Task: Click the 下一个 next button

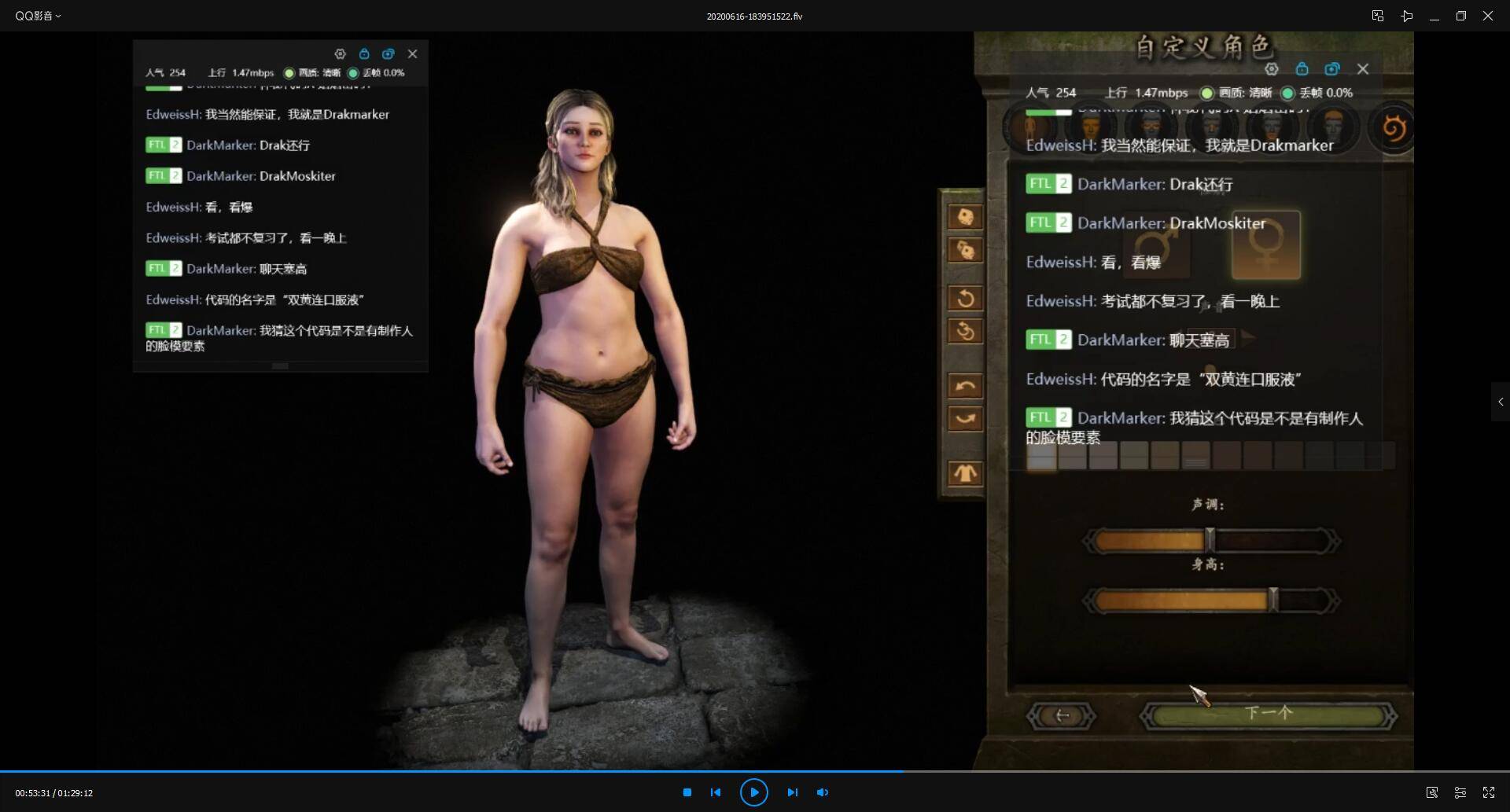Action: [x=1269, y=715]
